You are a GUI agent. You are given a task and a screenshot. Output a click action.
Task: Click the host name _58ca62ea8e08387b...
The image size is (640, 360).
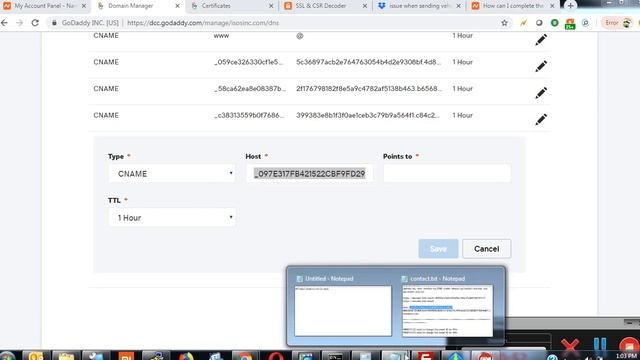coord(250,89)
